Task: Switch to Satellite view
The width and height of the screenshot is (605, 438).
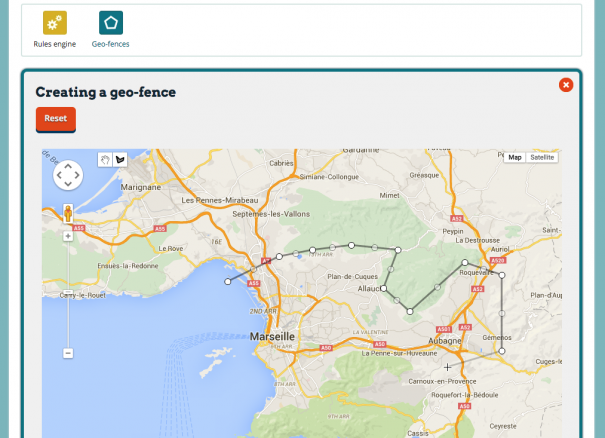Action: coord(543,157)
